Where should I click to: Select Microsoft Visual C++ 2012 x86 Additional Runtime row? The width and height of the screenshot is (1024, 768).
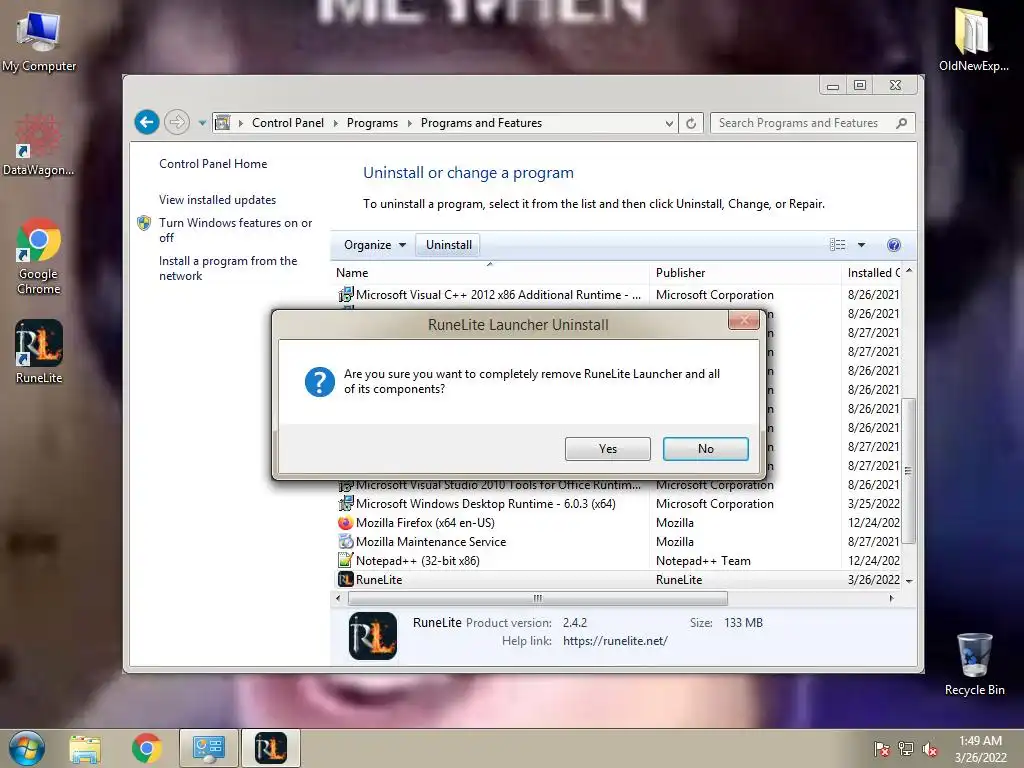click(617, 295)
